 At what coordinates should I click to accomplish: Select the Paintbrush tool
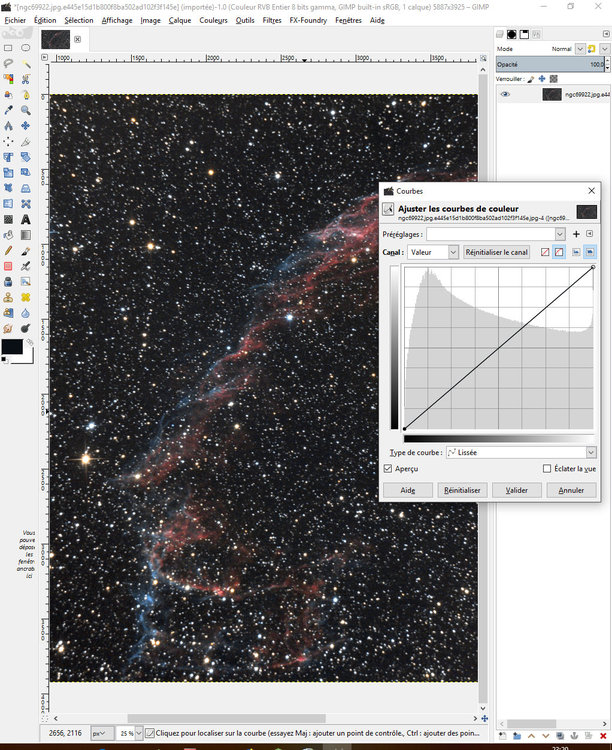click(25, 251)
